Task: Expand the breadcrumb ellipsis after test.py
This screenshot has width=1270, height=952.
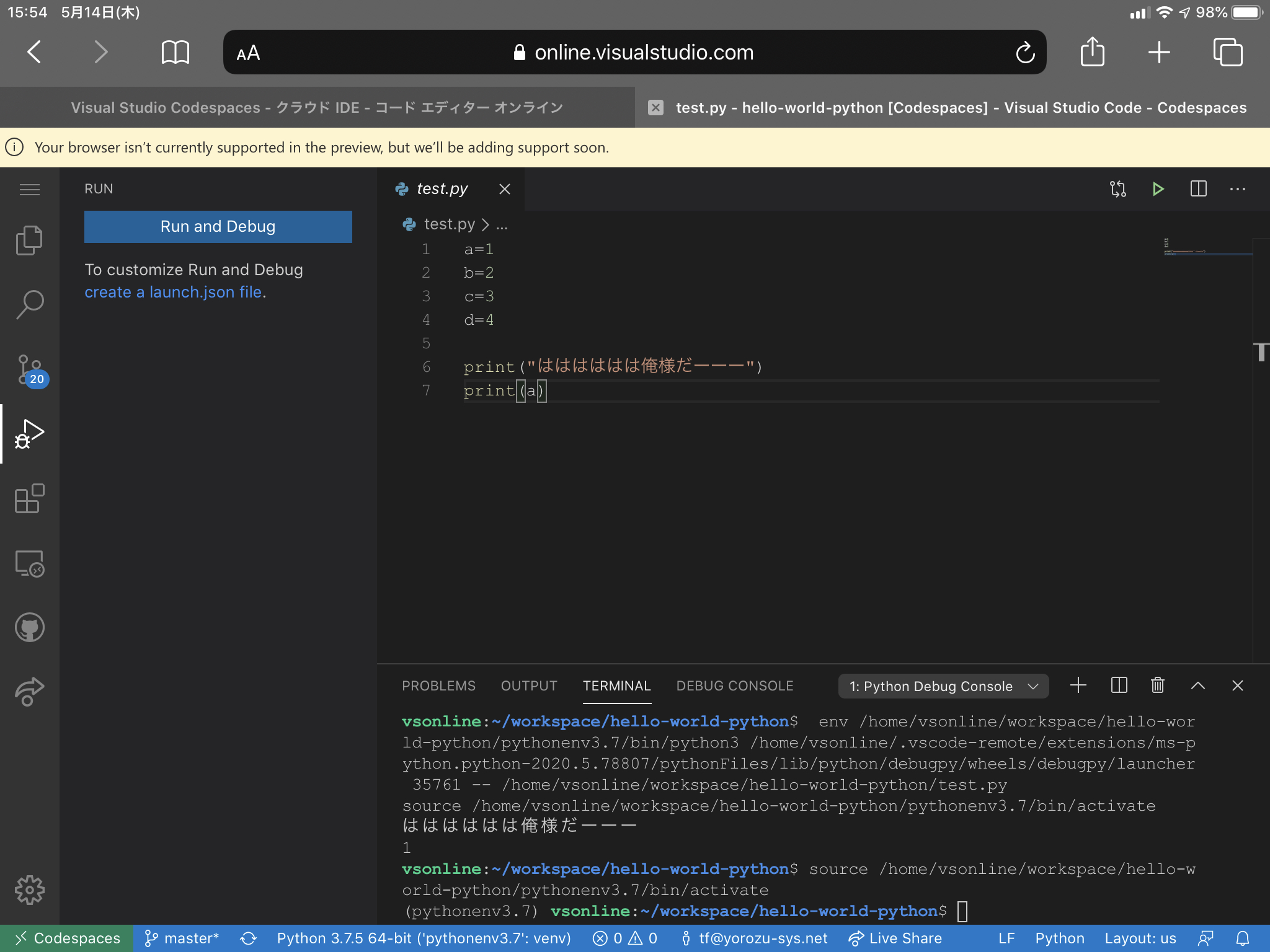Action: (x=502, y=224)
